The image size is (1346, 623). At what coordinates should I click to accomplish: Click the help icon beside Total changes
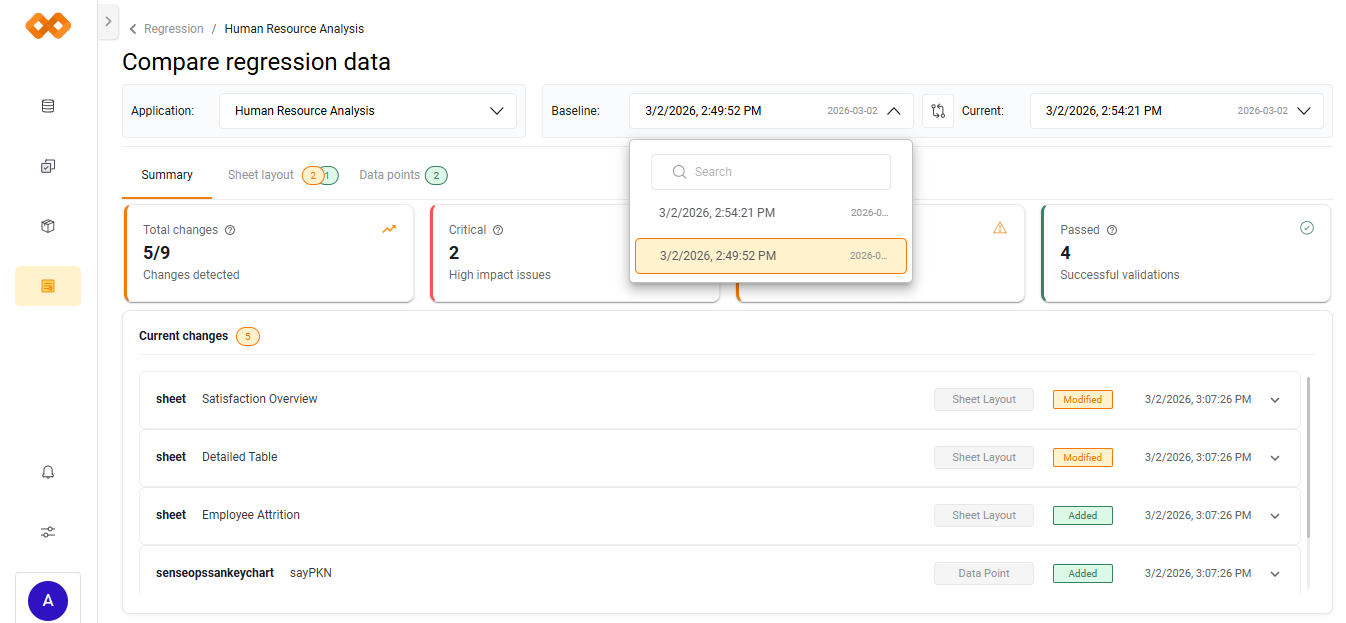coord(230,230)
